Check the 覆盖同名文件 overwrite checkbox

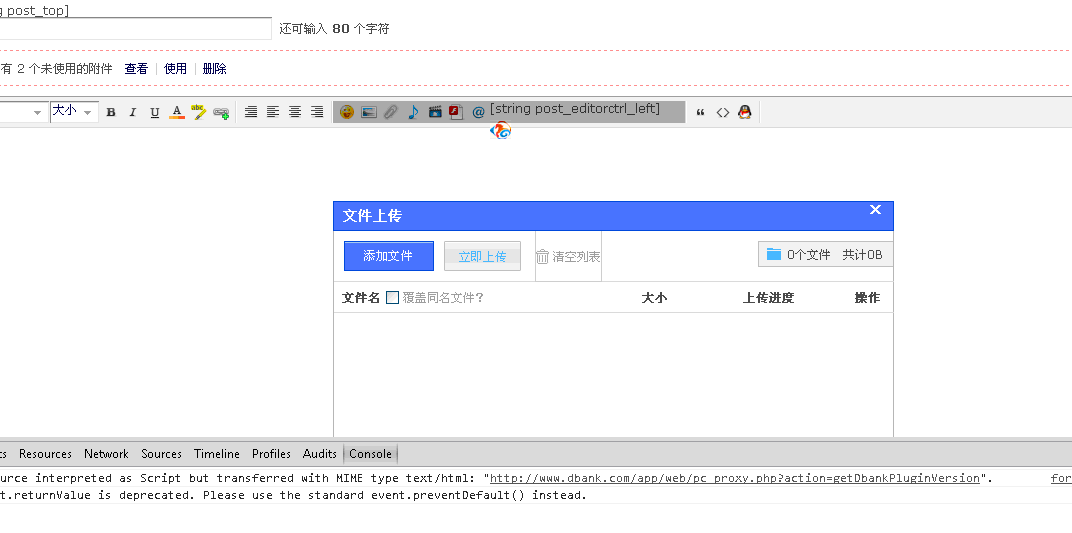[392, 298]
